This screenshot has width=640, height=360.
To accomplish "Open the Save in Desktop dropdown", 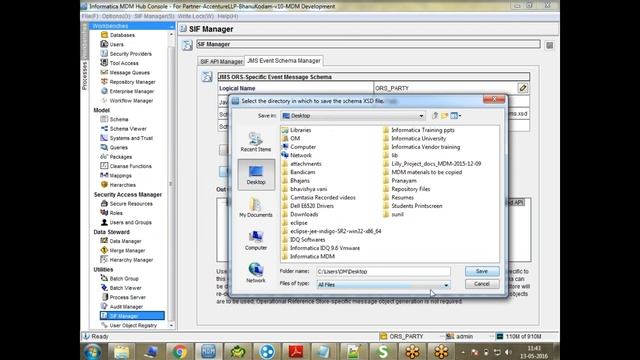I will click(x=421, y=116).
